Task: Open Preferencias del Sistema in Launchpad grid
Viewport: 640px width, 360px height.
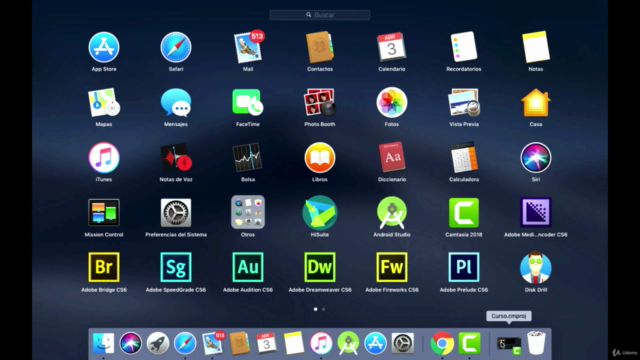Action: pyautogui.click(x=176, y=213)
